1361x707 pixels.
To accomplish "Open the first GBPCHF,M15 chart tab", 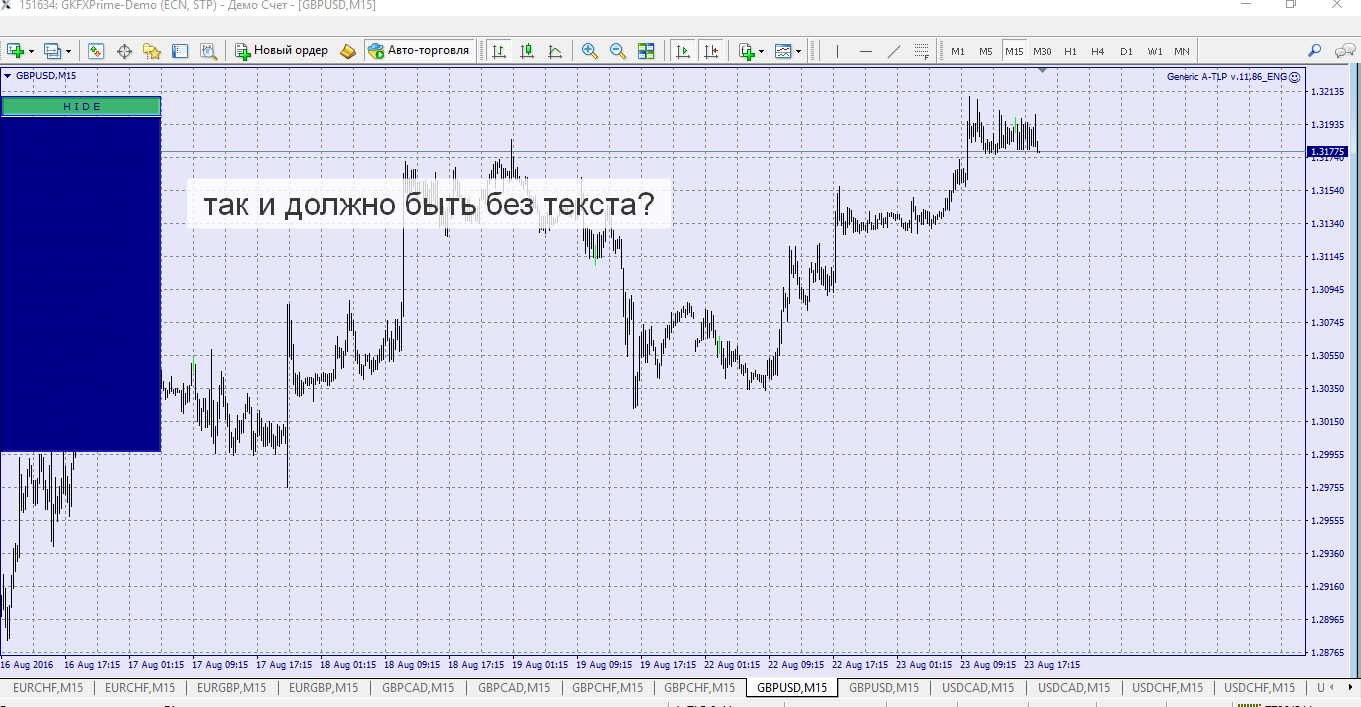I will pyautogui.click(x=607, y=687).
